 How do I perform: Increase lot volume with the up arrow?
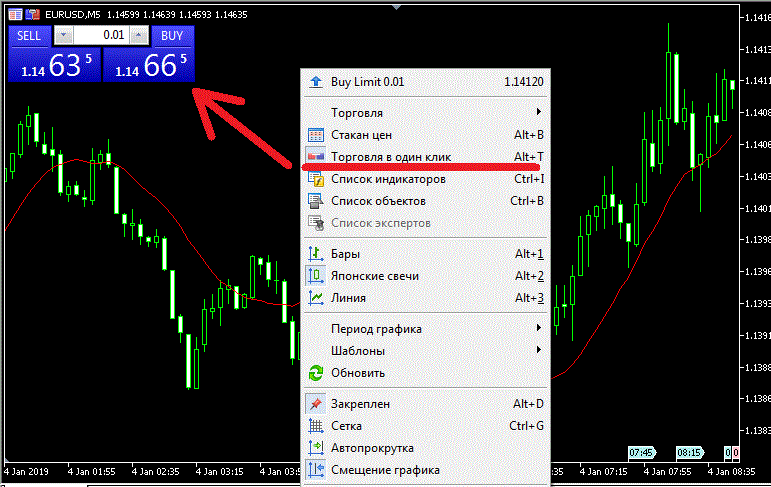138,35
